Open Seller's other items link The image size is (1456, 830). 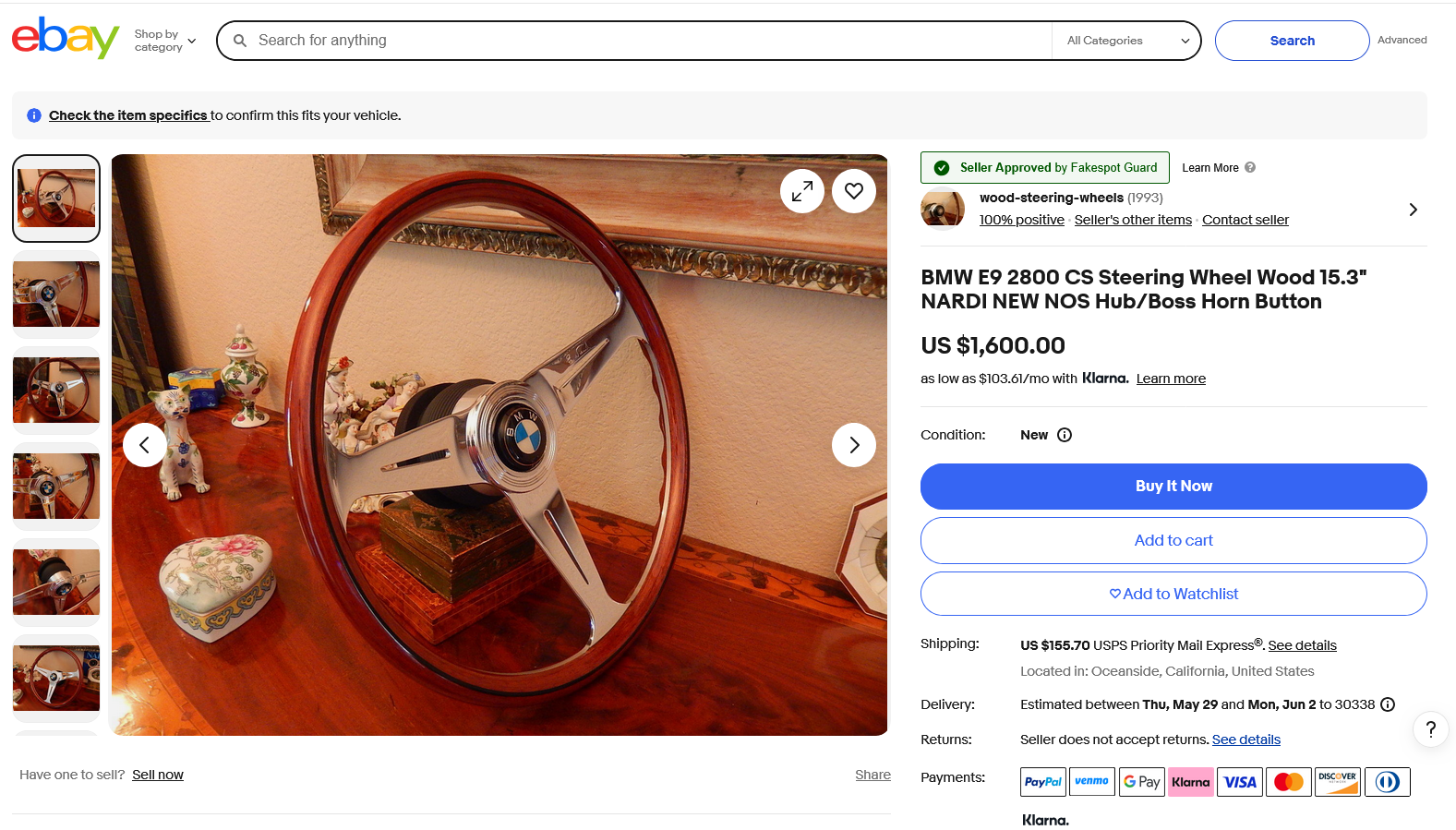[x=1133, y=220]
